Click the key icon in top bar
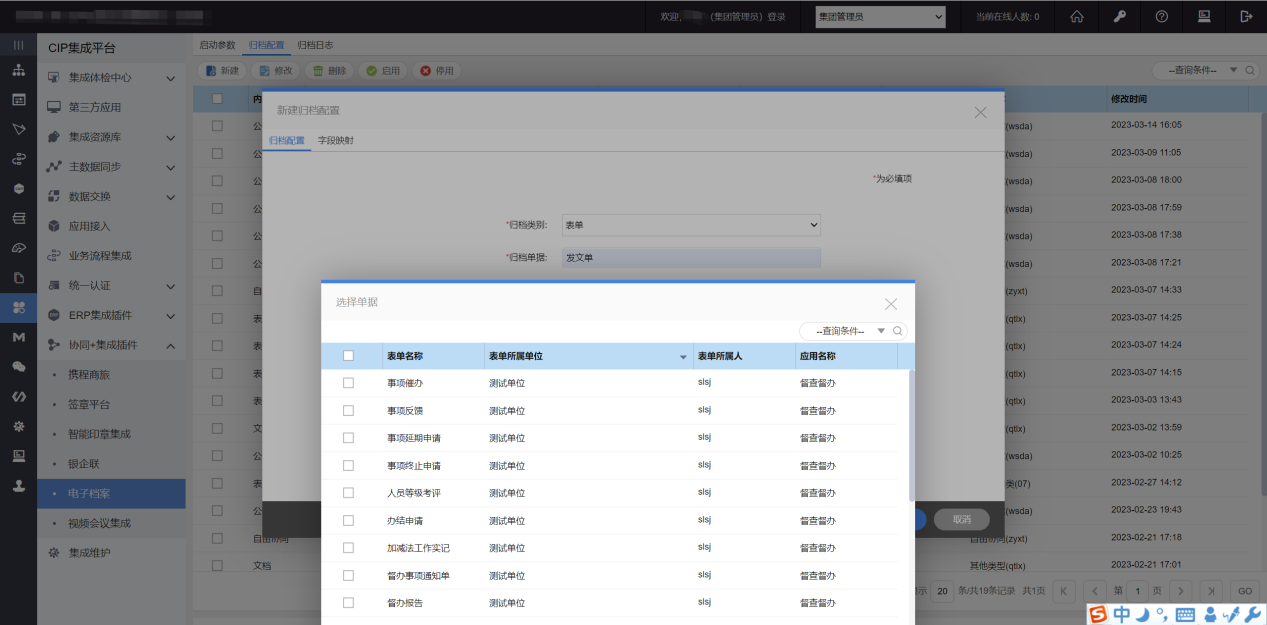The width and height of the screenshot is (1267, 625). coord(1119,16)
